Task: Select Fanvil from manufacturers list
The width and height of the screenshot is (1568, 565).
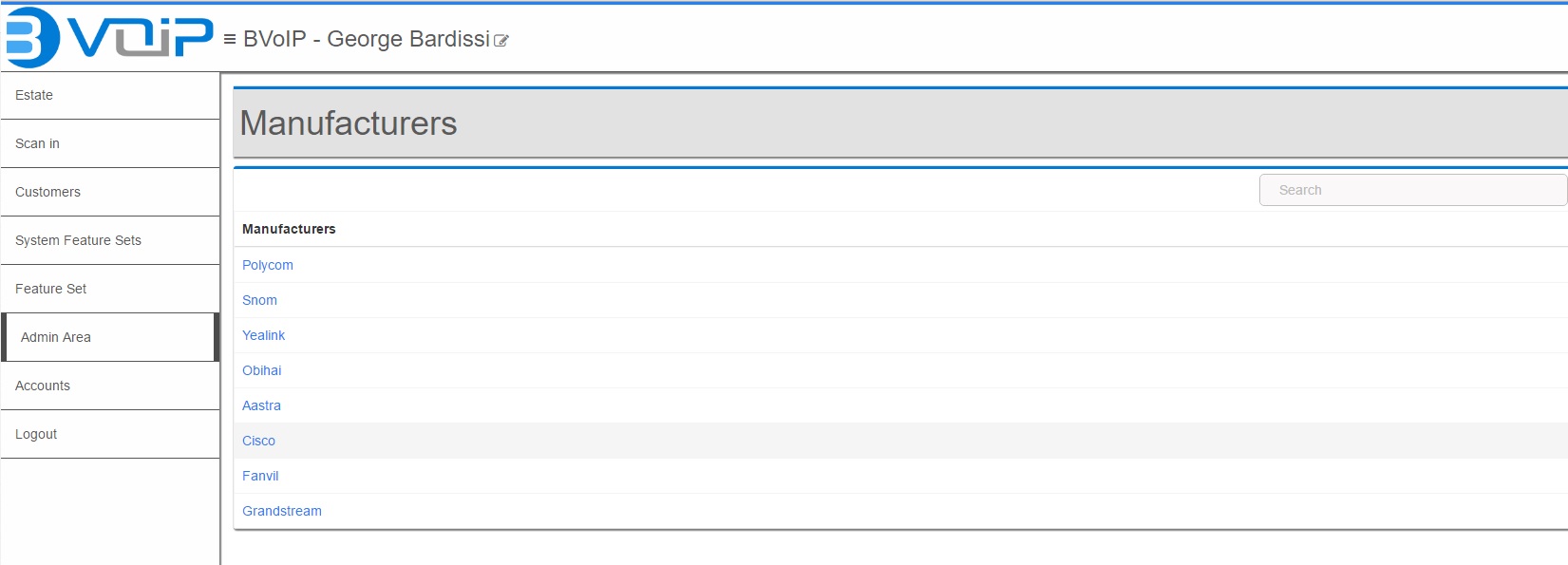Action: [260, 476]
